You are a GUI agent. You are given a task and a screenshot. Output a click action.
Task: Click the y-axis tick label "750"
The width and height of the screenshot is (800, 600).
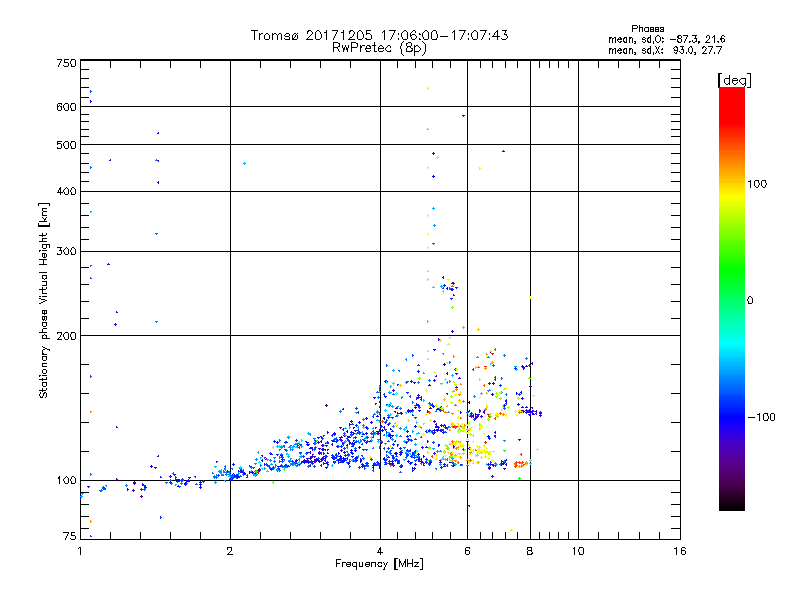(66, 63)
